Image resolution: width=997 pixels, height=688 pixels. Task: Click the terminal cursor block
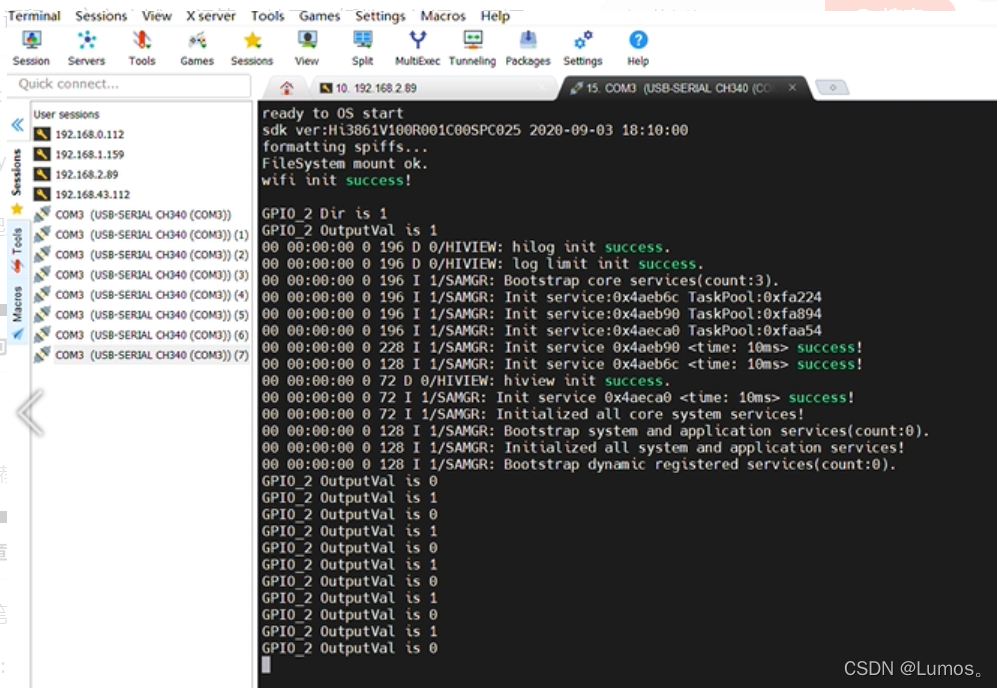(266, 664)
